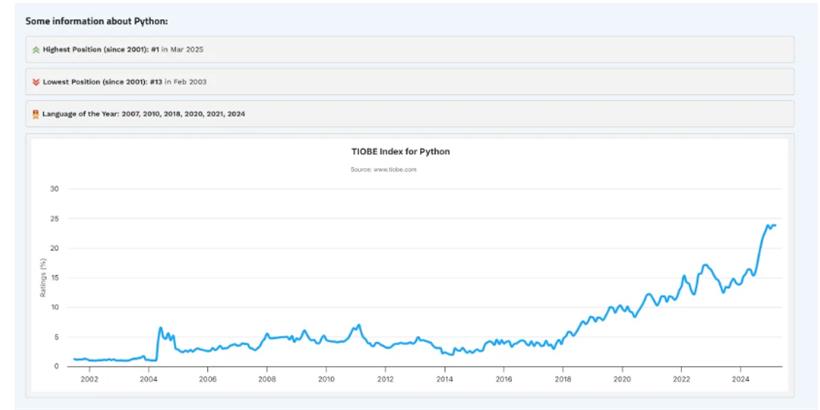Screen dimensions: 820x410
Task: Click the 'Feb 2003' date text
Action: [190, 82]
